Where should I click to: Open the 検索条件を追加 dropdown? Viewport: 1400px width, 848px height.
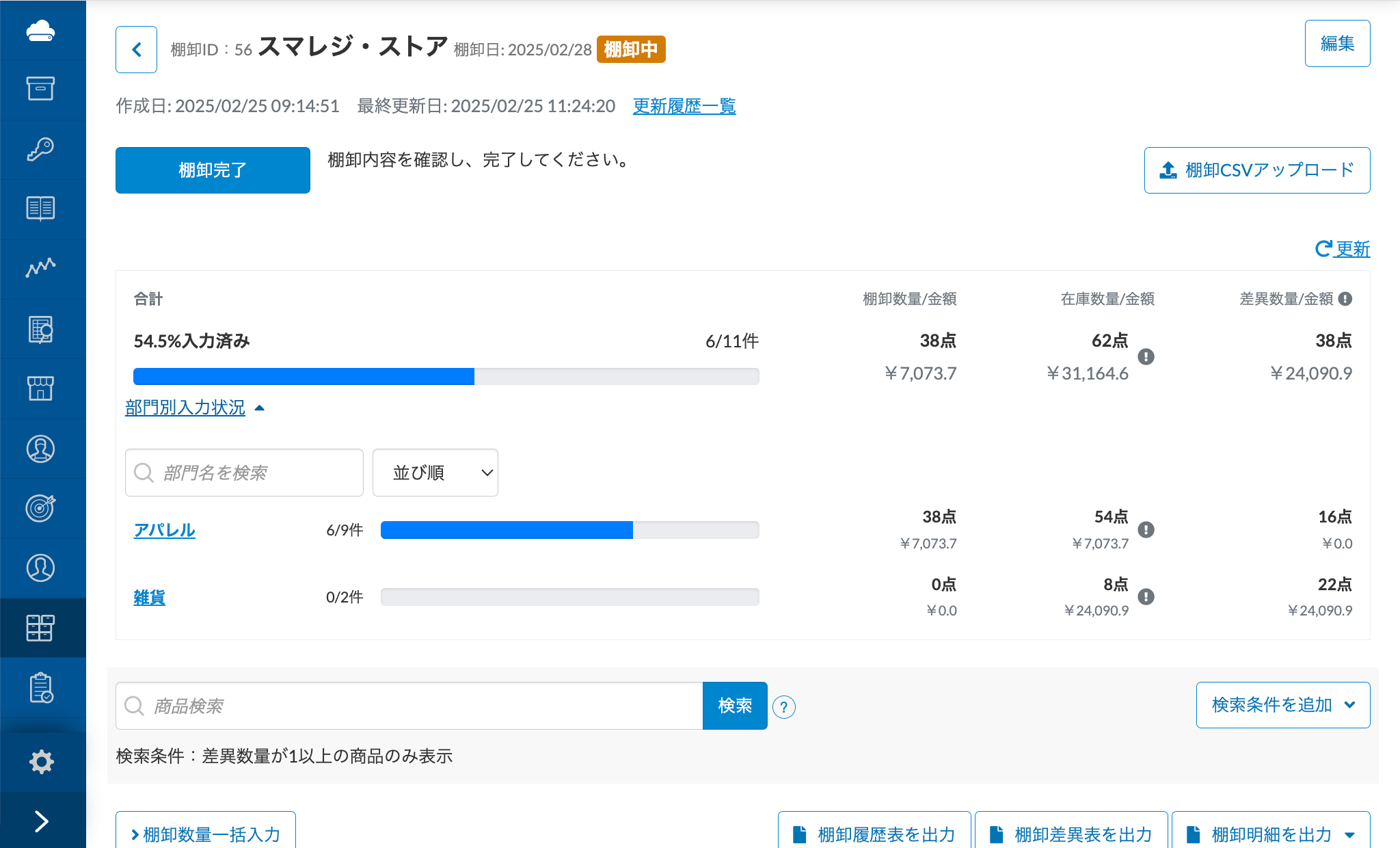tap(1282, 705)
